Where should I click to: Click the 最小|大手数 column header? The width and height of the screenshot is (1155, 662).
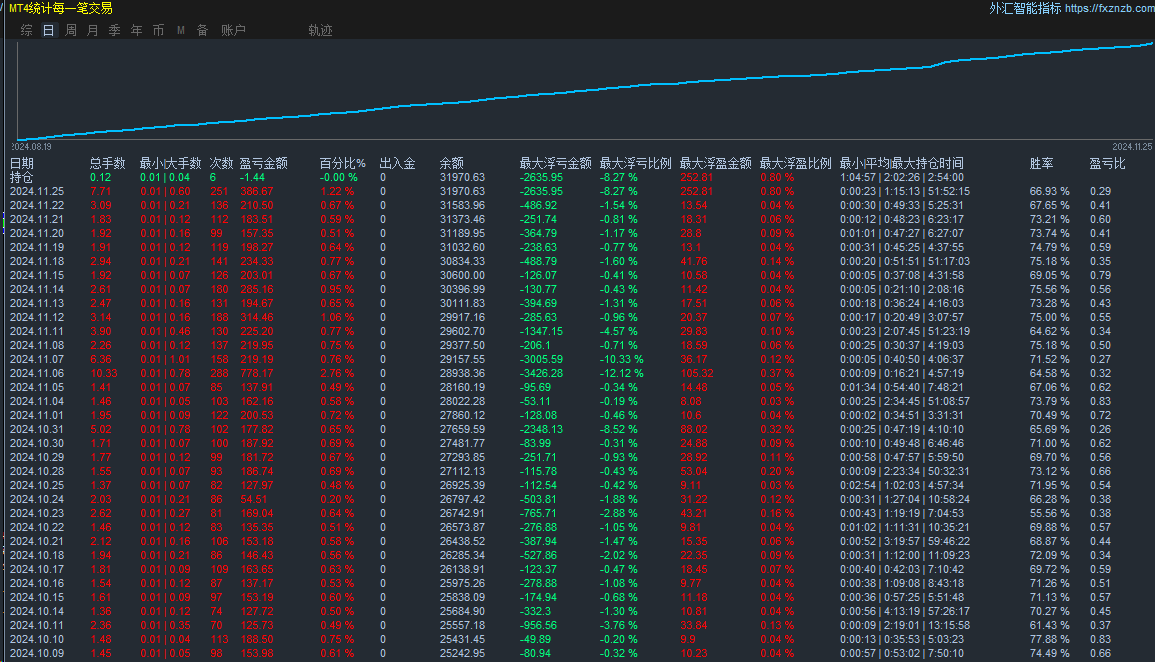170,163
